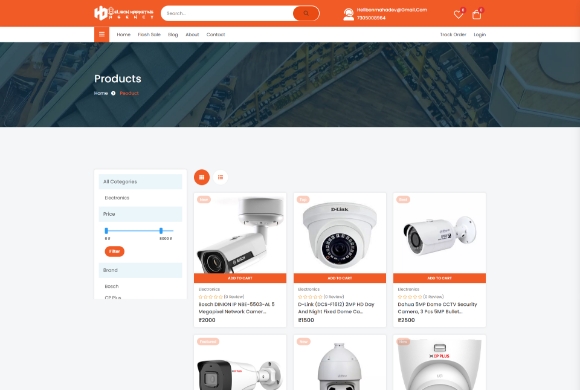
Task: Open the wishlist heart icon
Action: pos(458,14)
